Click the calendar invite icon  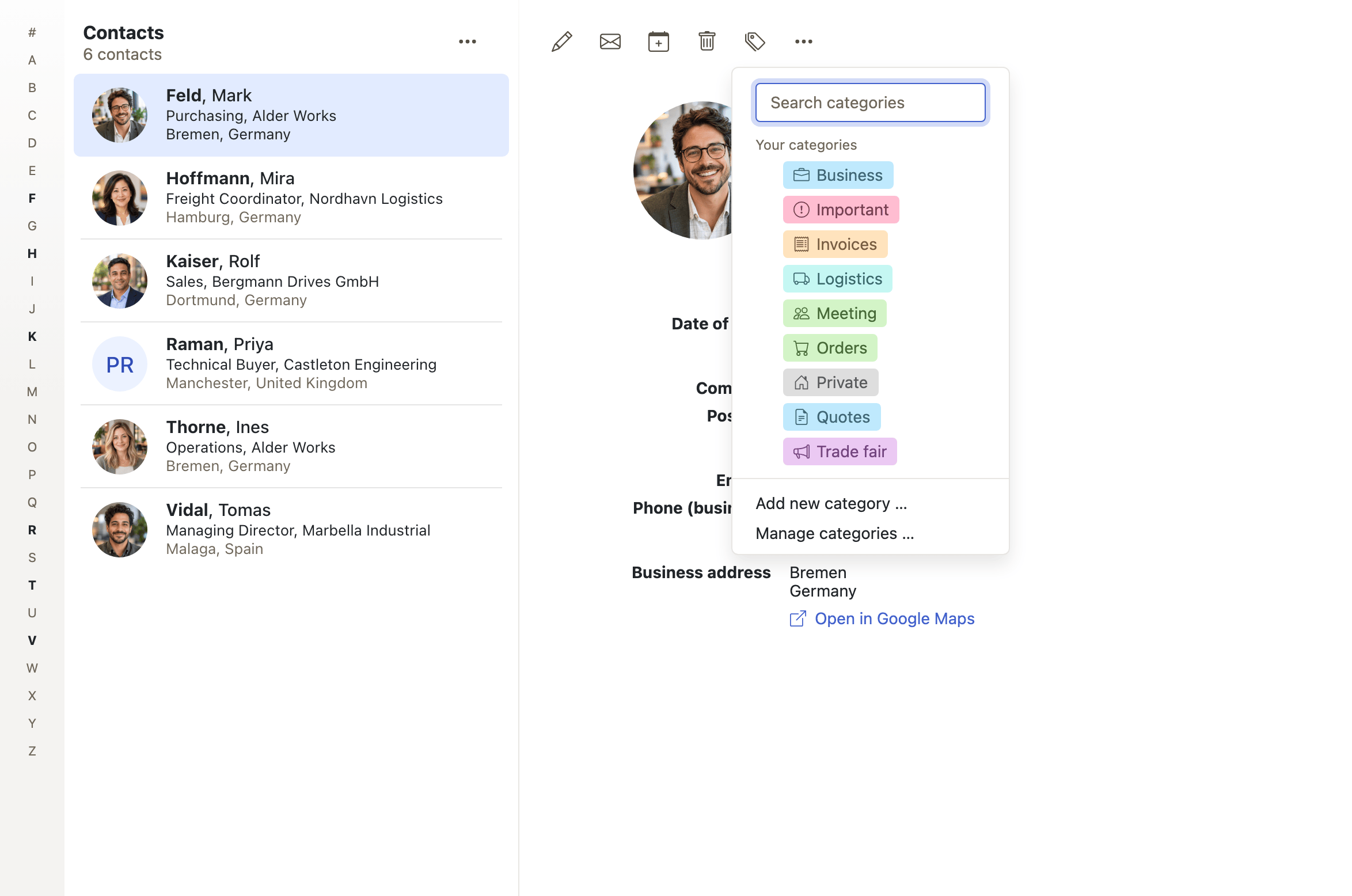coord(658,41)
